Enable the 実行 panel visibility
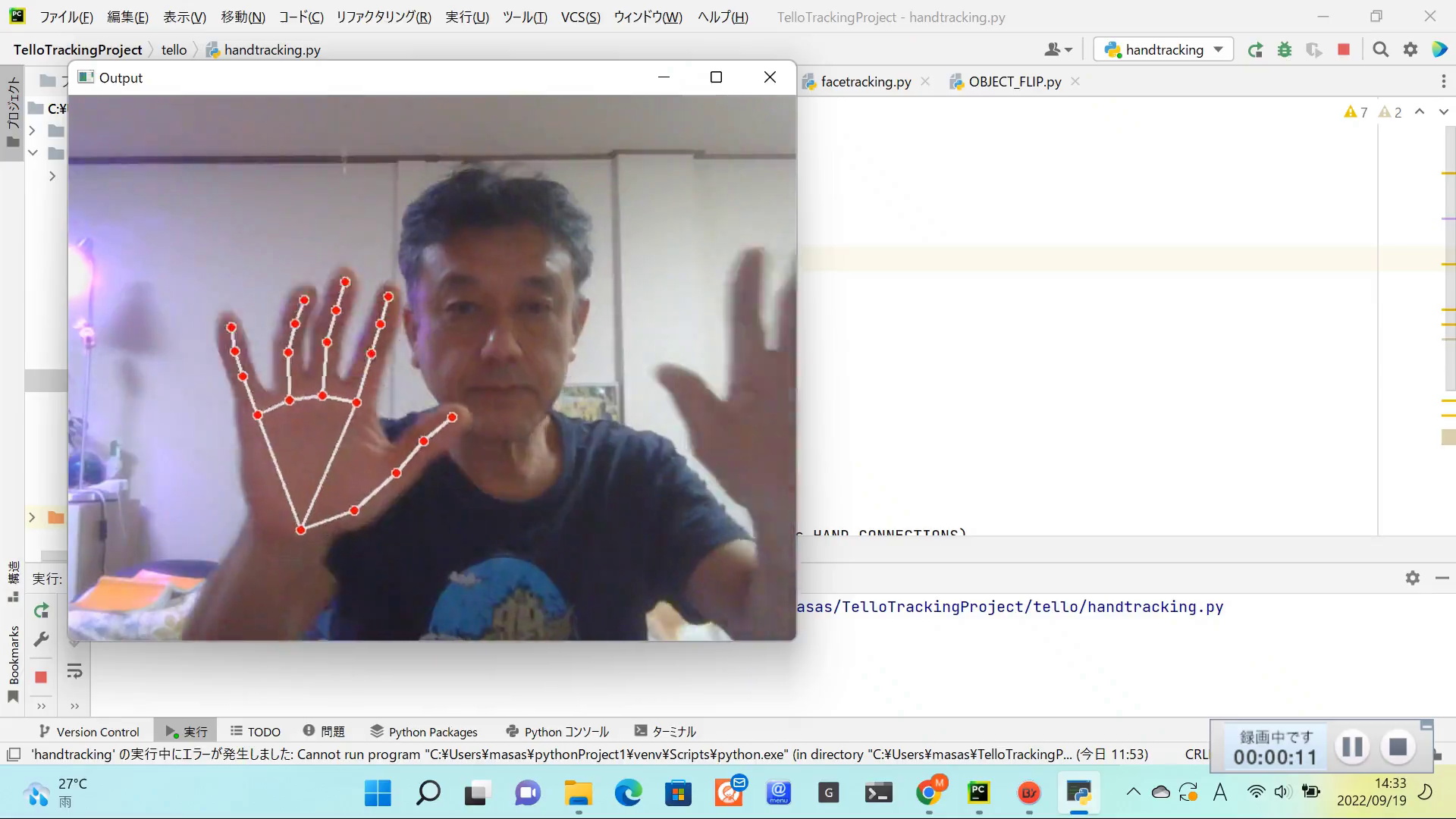Image resolution: width=1456 pixels, height=819 pixels. pyautogui.click(x=186, y=731)
